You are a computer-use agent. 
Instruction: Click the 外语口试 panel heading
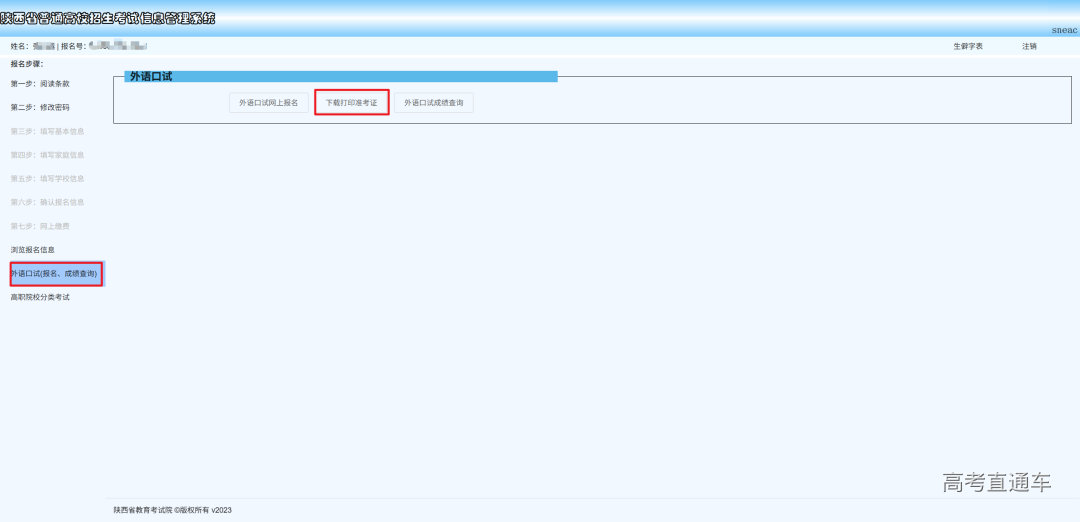pos(151,76)
